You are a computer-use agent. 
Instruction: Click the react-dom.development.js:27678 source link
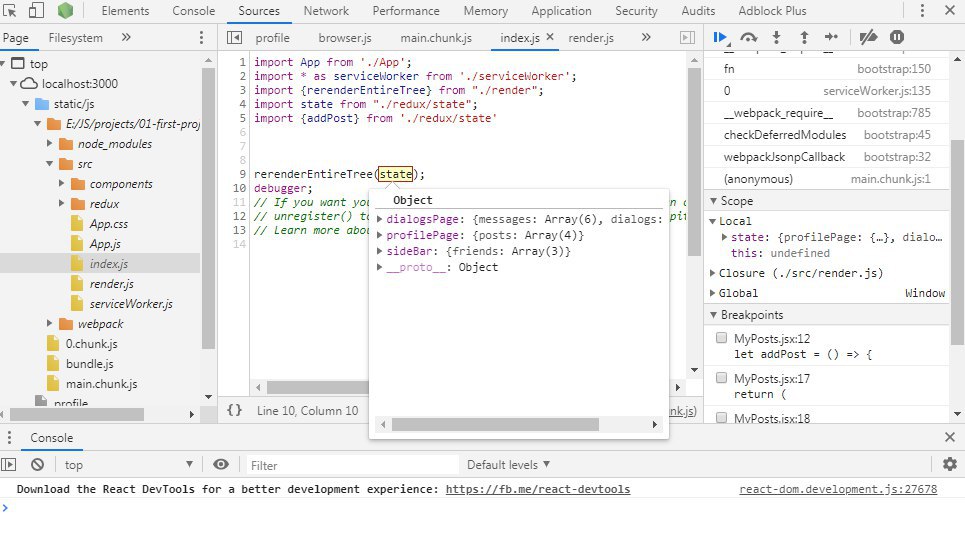point(838,489)
